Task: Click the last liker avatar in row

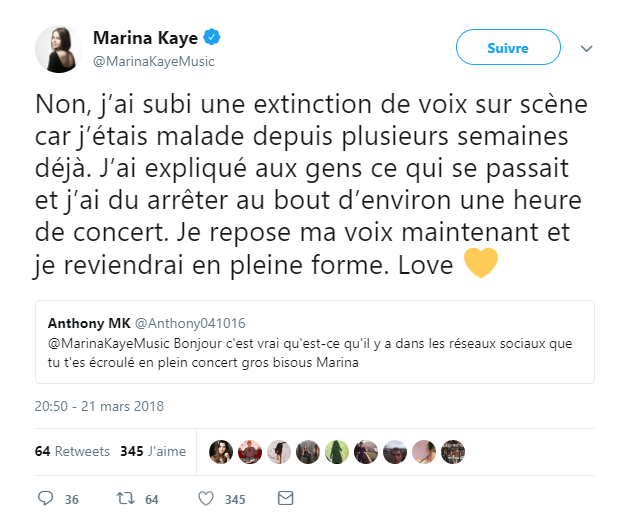Action: (453, 451)
